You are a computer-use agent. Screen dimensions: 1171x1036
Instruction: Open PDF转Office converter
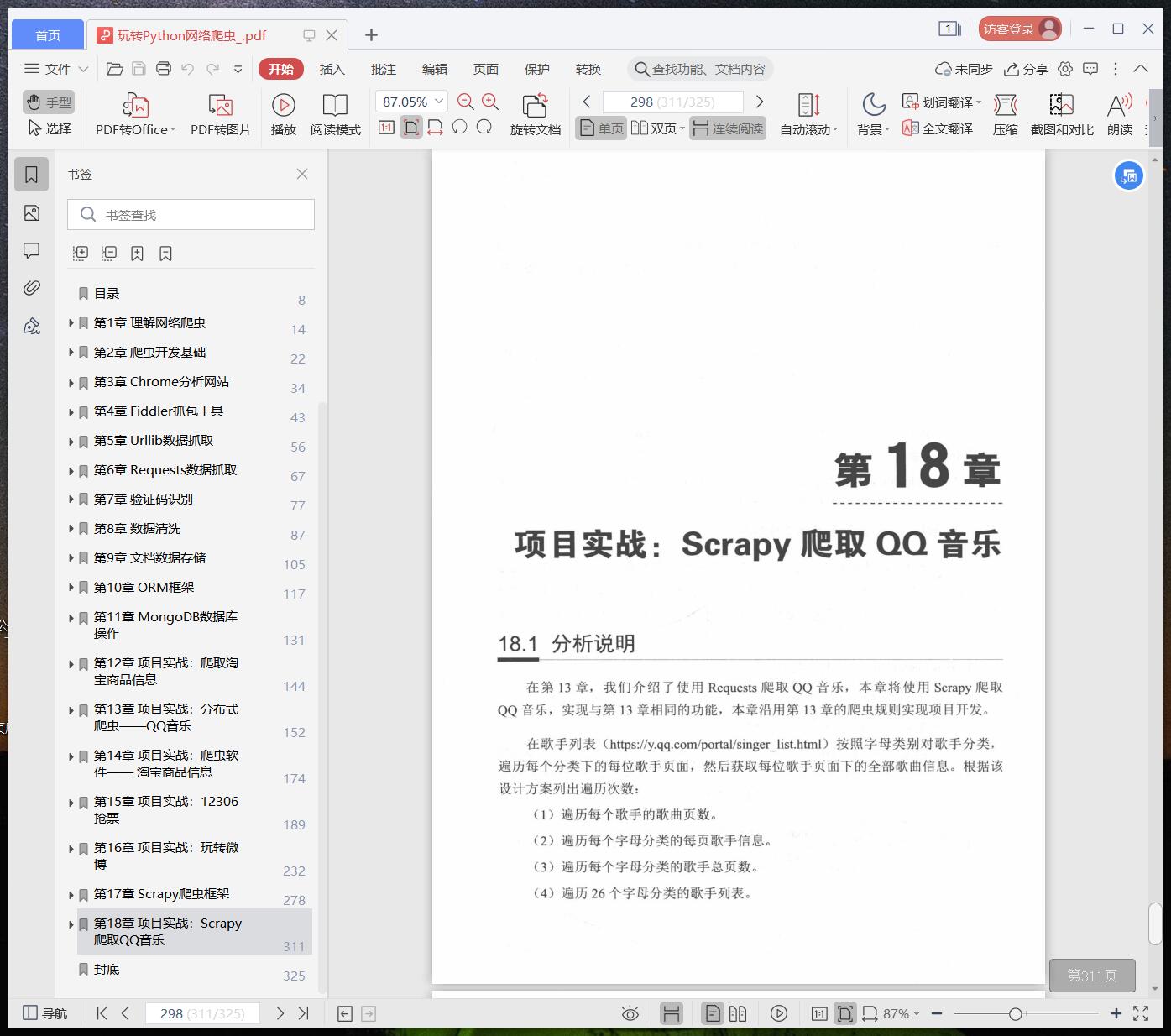pyautogui.click(x=135, y=115)
